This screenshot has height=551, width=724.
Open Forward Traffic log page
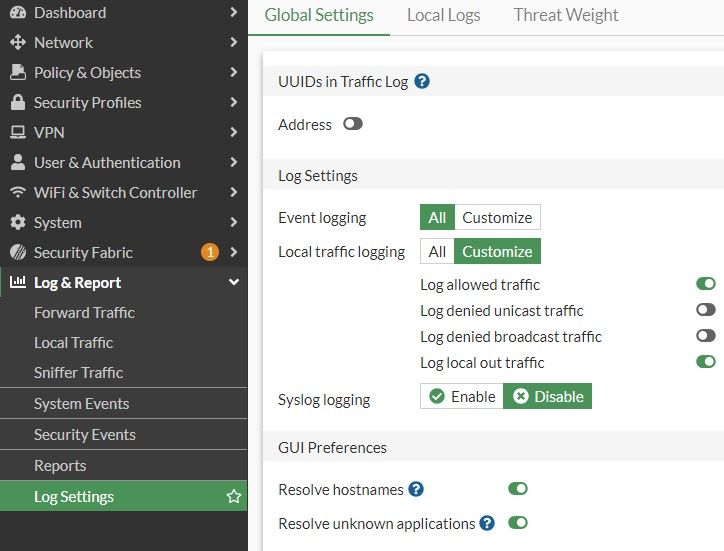84,313
